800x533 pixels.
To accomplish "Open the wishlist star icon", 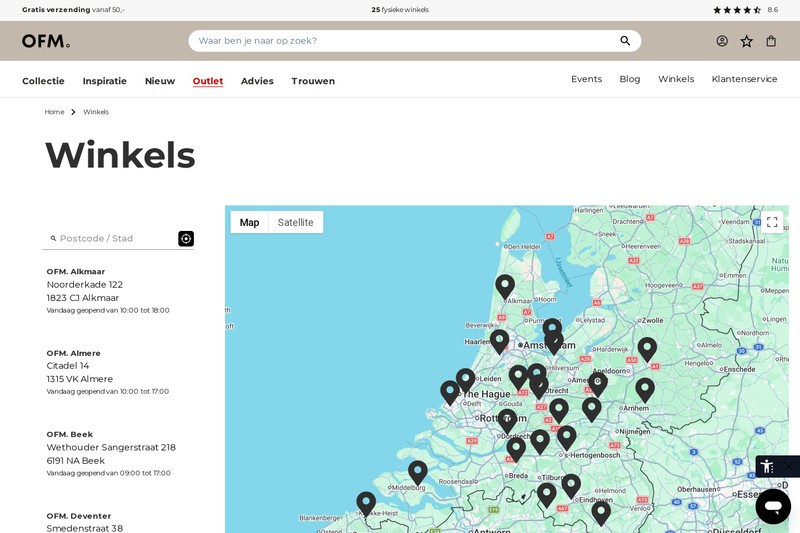I will pyautogui.click(x=746, y=41).
